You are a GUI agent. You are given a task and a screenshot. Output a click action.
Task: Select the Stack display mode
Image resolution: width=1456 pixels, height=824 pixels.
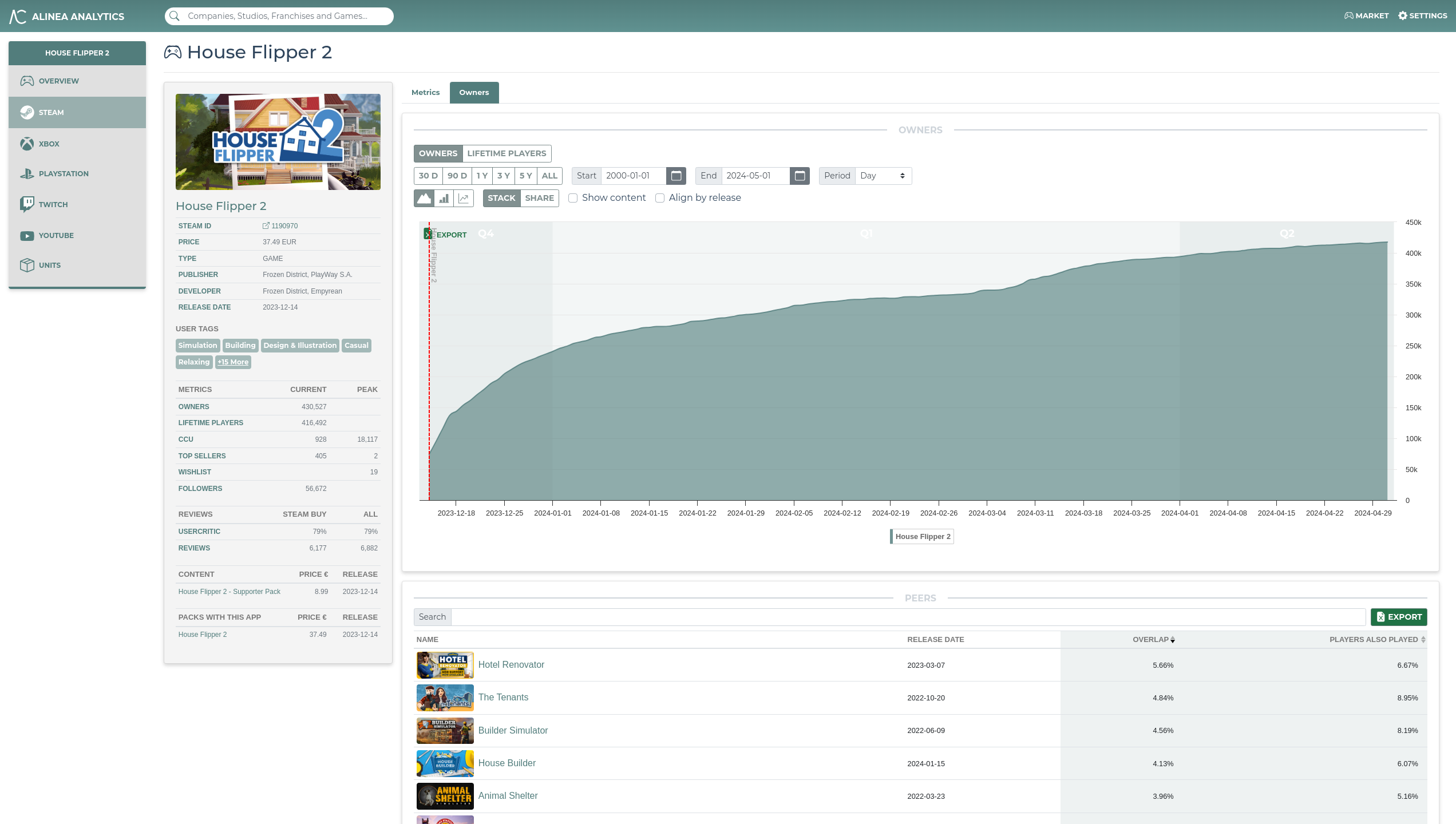click(501, 198)
